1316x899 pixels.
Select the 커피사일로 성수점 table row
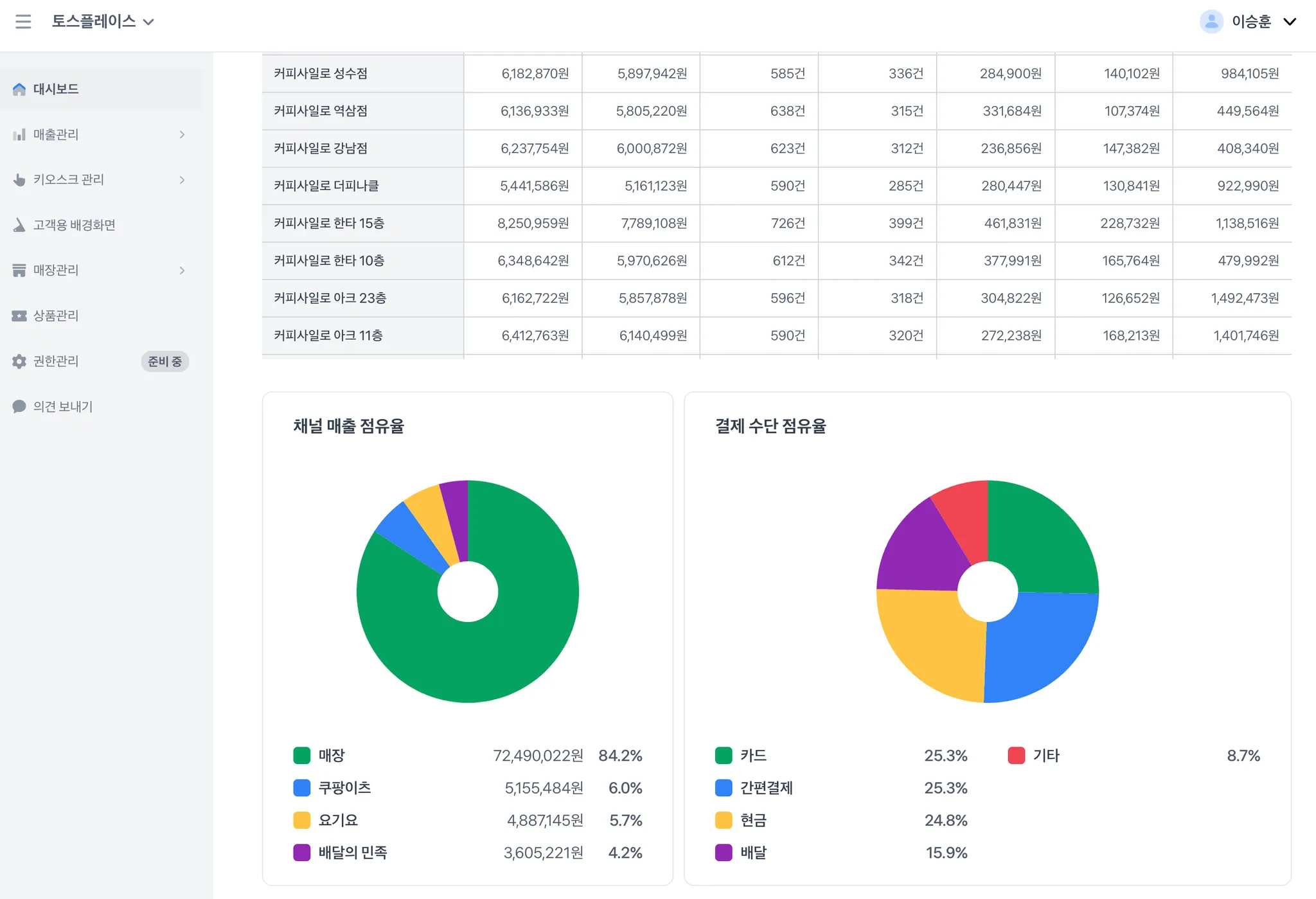tap(362, 73)
